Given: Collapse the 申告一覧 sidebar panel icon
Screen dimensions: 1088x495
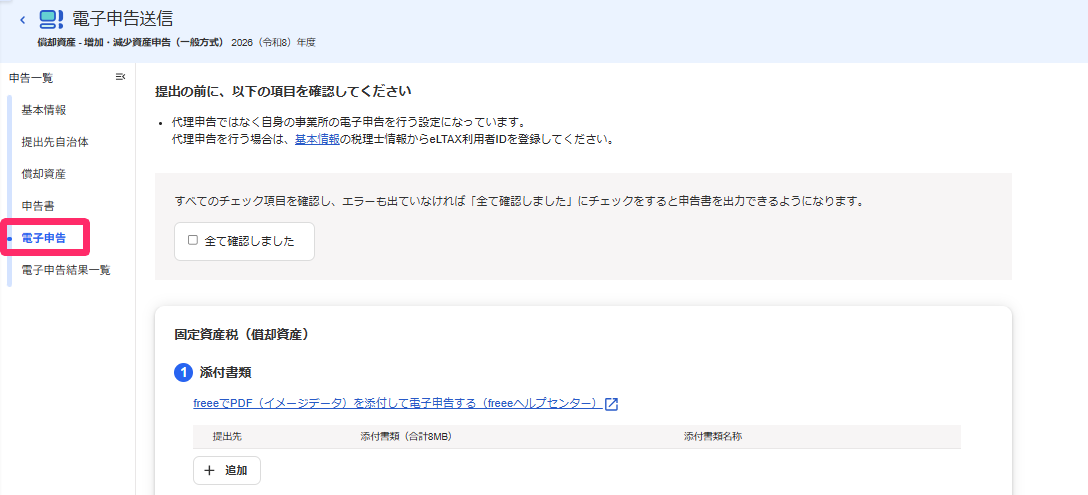Looking at the screenshot, I should point(120,77).
